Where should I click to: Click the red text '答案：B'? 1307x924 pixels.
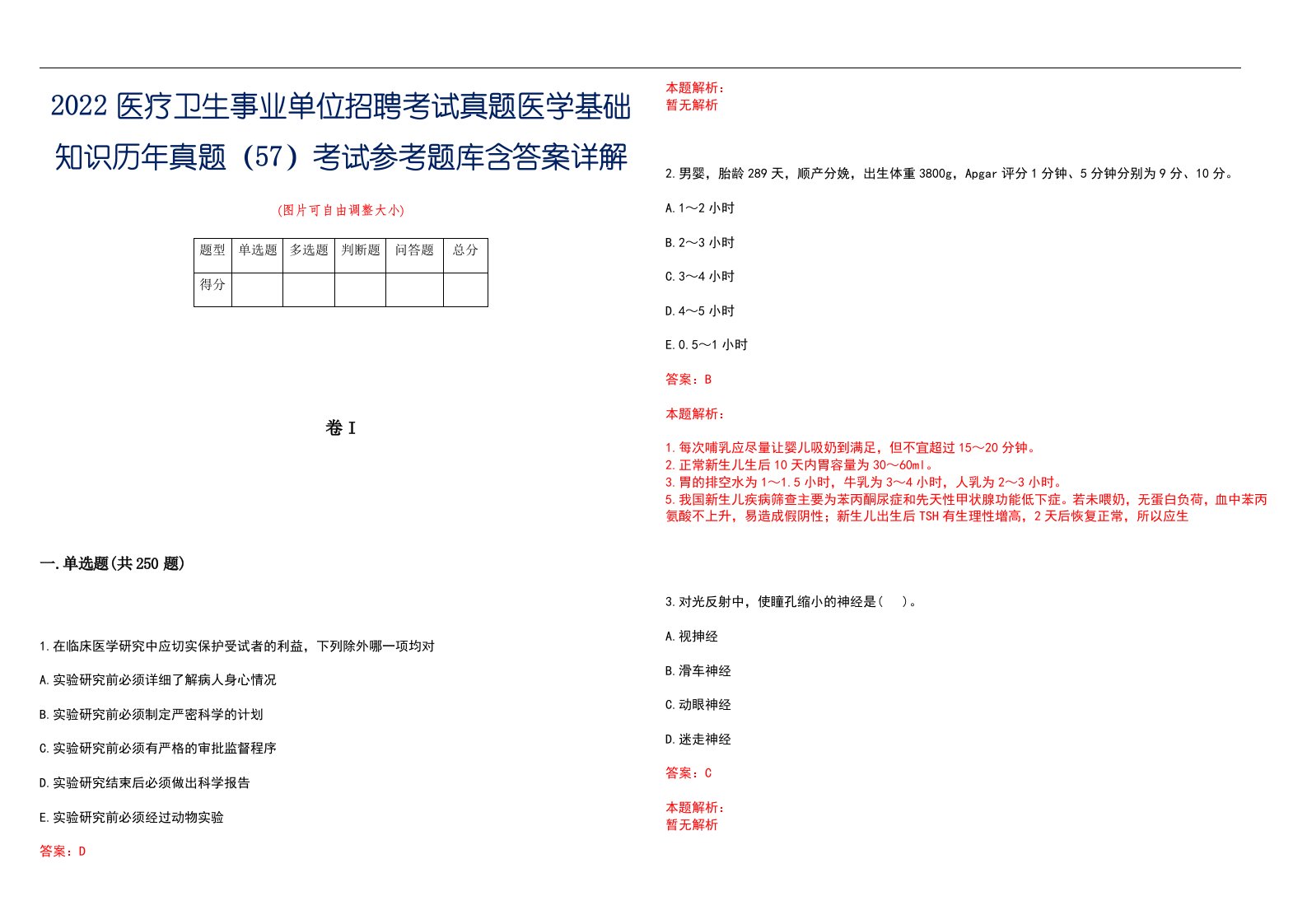[689, 380]
